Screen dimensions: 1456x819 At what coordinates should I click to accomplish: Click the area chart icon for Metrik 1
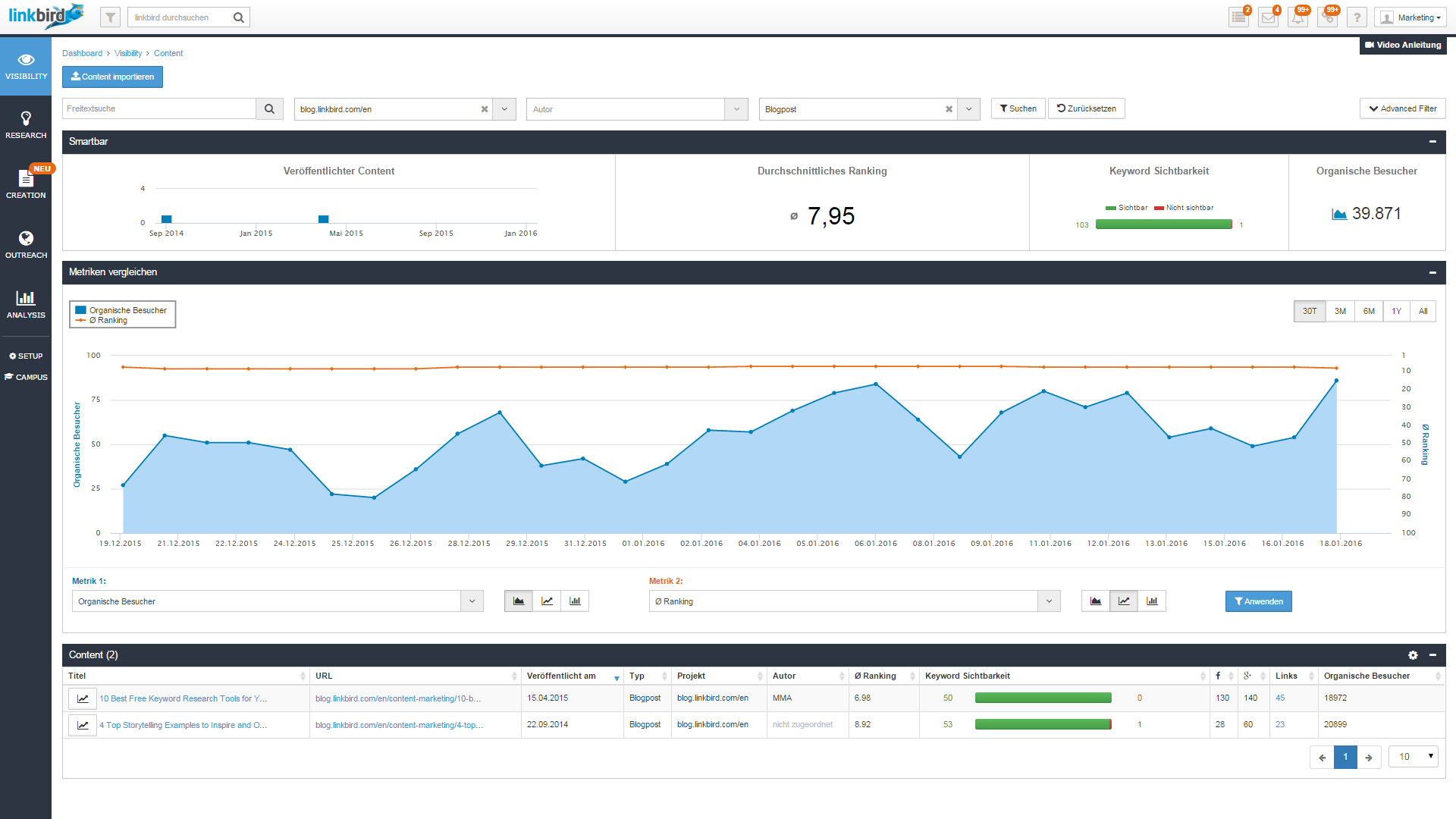pos(519,601)
